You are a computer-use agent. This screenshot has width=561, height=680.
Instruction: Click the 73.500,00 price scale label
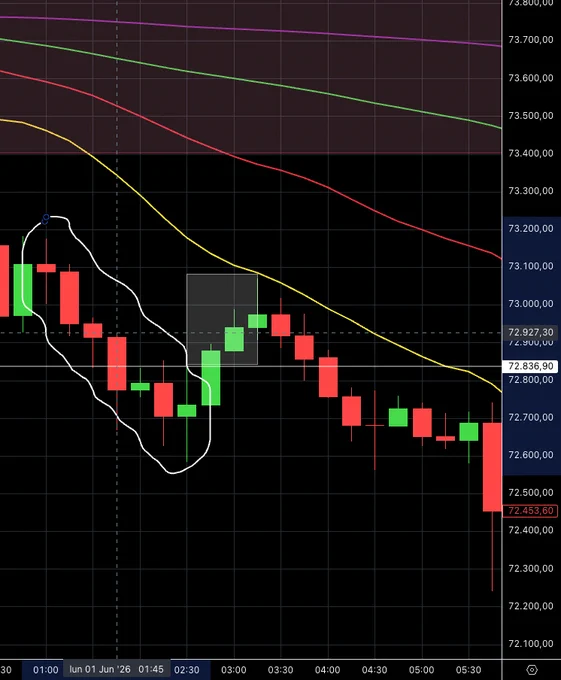pos(531,116)
